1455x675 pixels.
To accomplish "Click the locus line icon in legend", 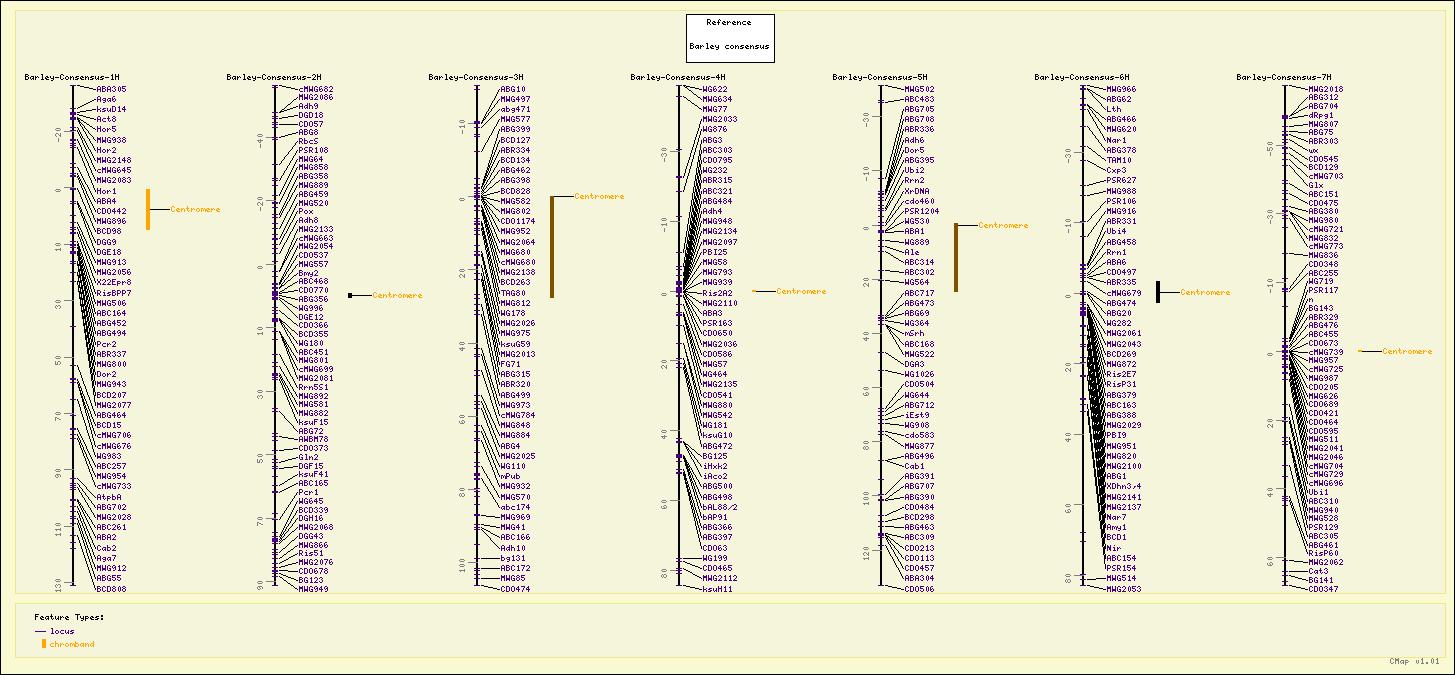I will coord(40,631).
